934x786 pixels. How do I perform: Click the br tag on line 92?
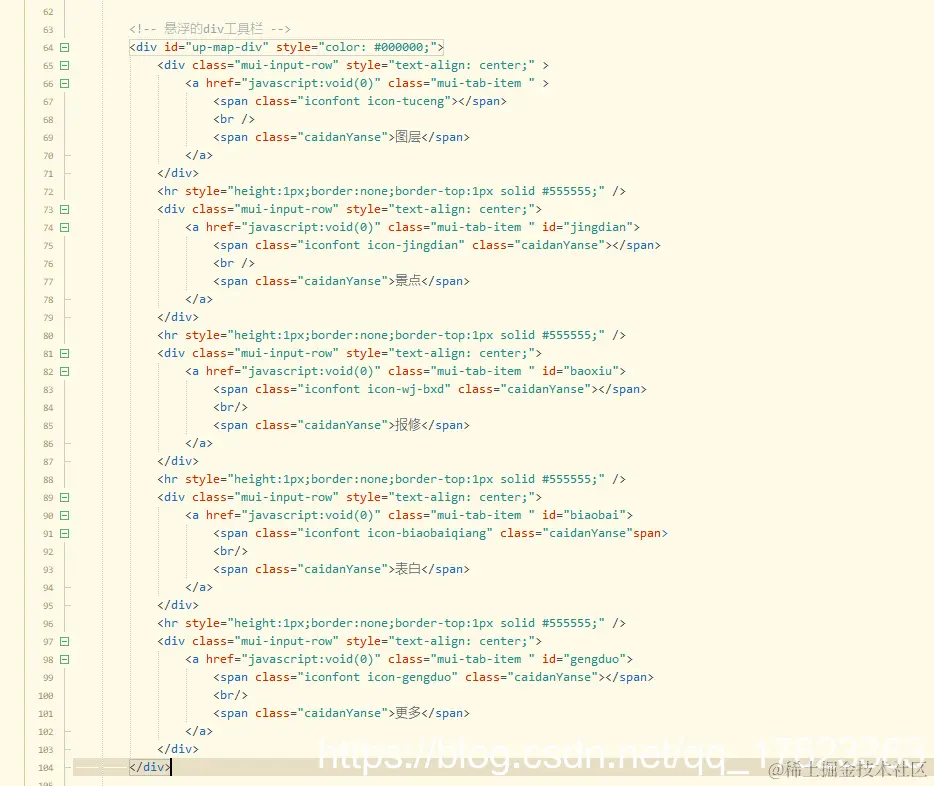(231, 551)
